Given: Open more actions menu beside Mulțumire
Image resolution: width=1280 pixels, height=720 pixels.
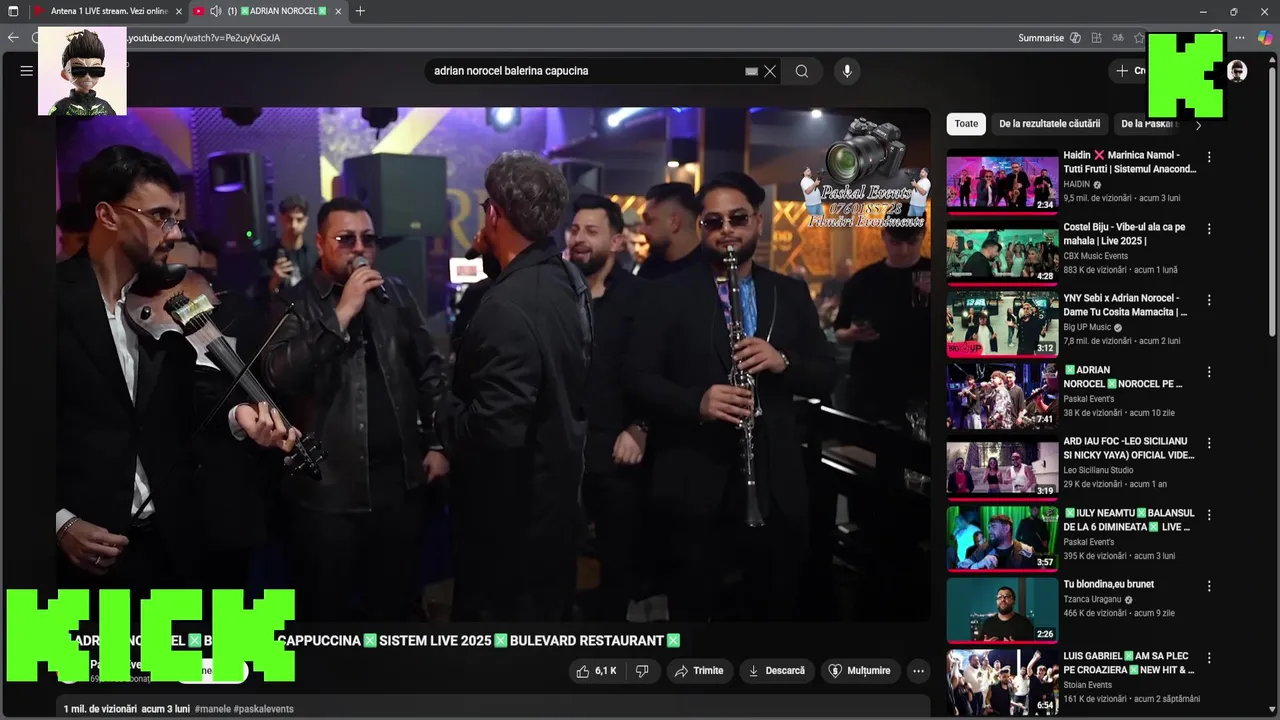Looking at the screenshot, I should click(x=918, y=671).
